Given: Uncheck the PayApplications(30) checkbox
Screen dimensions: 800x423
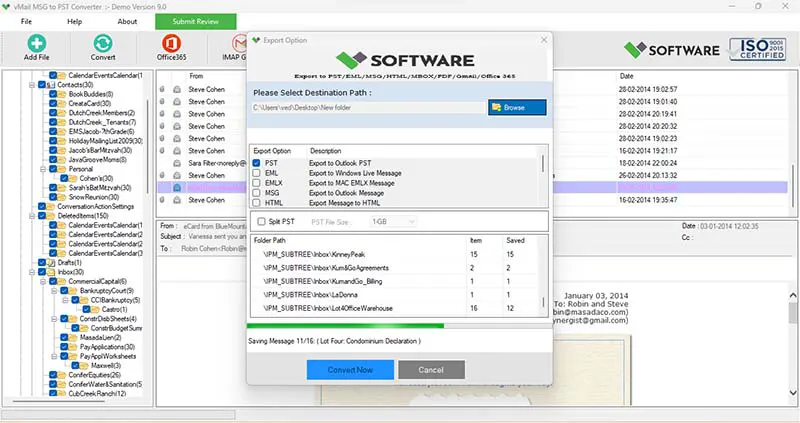Looking at the screenshot, I should (64, 347).
